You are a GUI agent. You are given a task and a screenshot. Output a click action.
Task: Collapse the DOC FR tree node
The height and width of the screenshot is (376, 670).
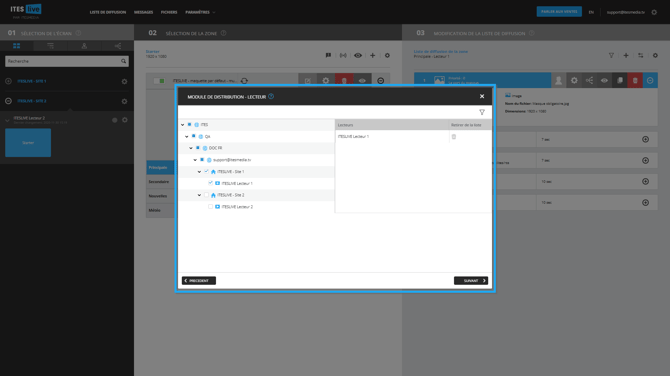pos(191,148)
